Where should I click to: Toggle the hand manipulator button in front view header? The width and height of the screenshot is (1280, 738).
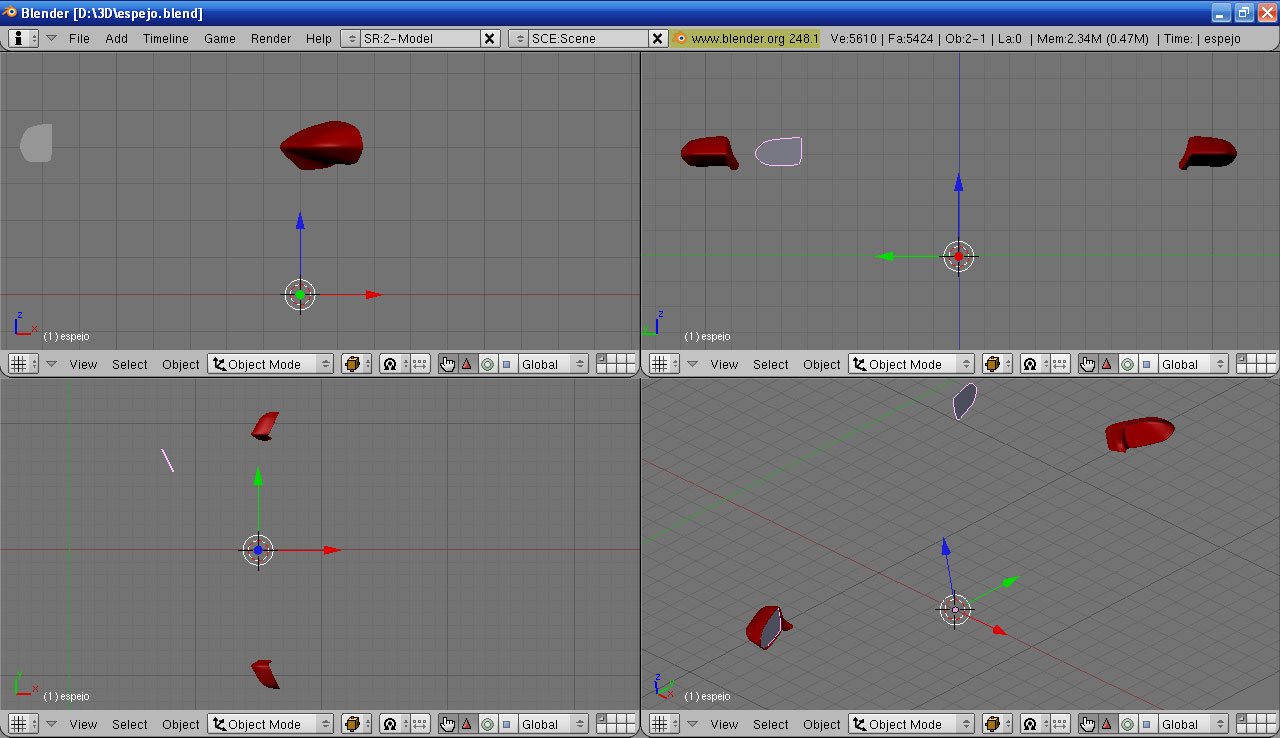447,364
